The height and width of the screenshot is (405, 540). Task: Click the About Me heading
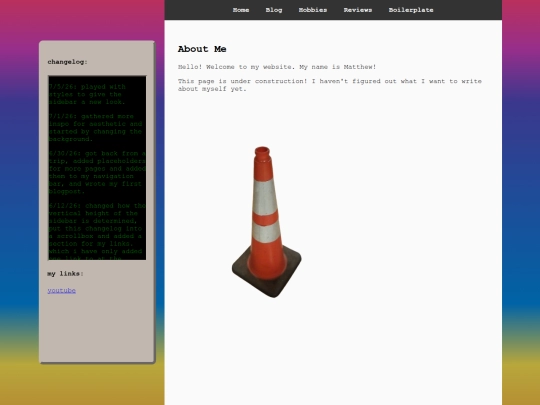[x=202, y=49]
